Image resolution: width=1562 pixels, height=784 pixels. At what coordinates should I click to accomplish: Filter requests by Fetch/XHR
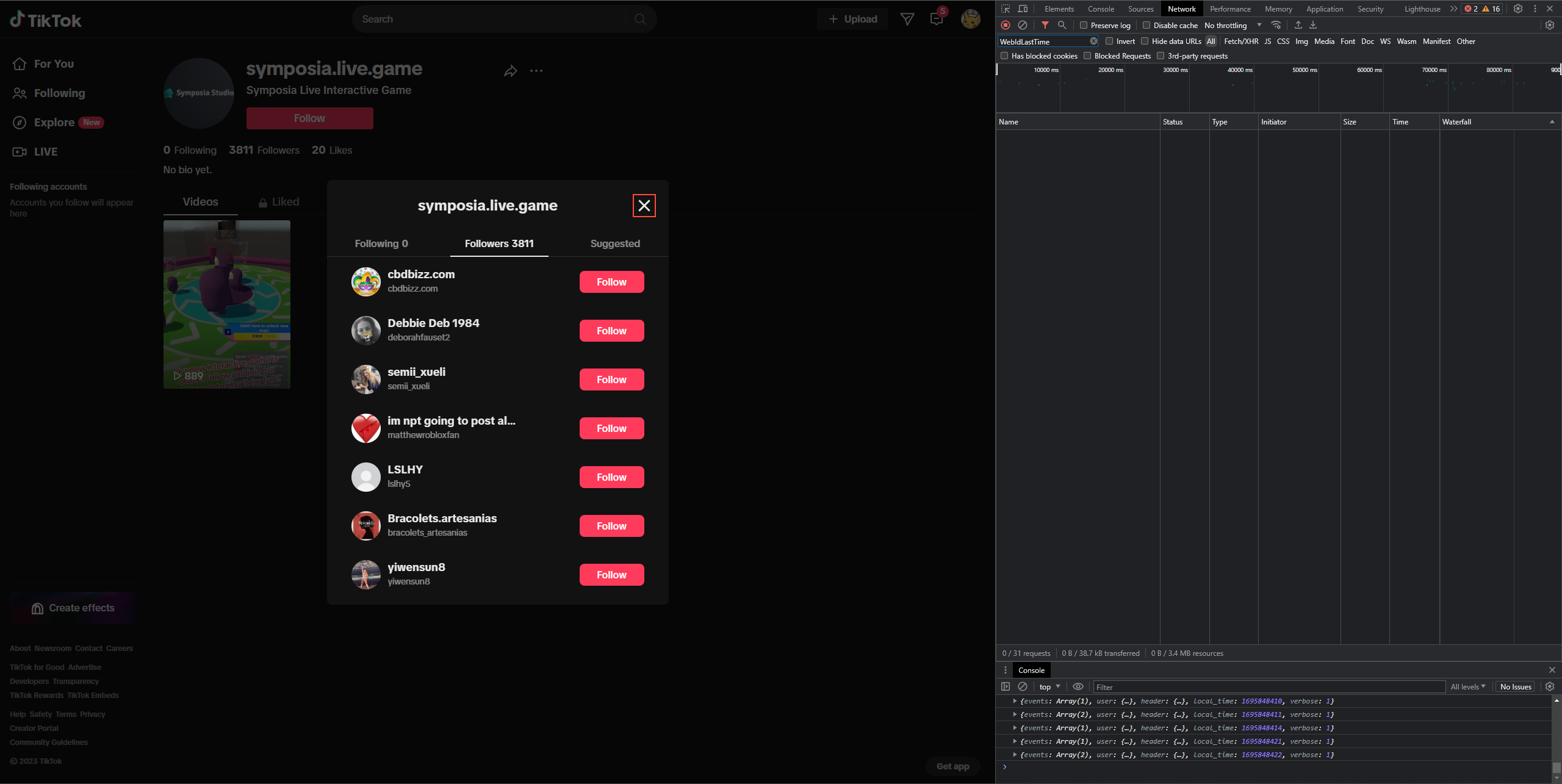(1241, 41)
